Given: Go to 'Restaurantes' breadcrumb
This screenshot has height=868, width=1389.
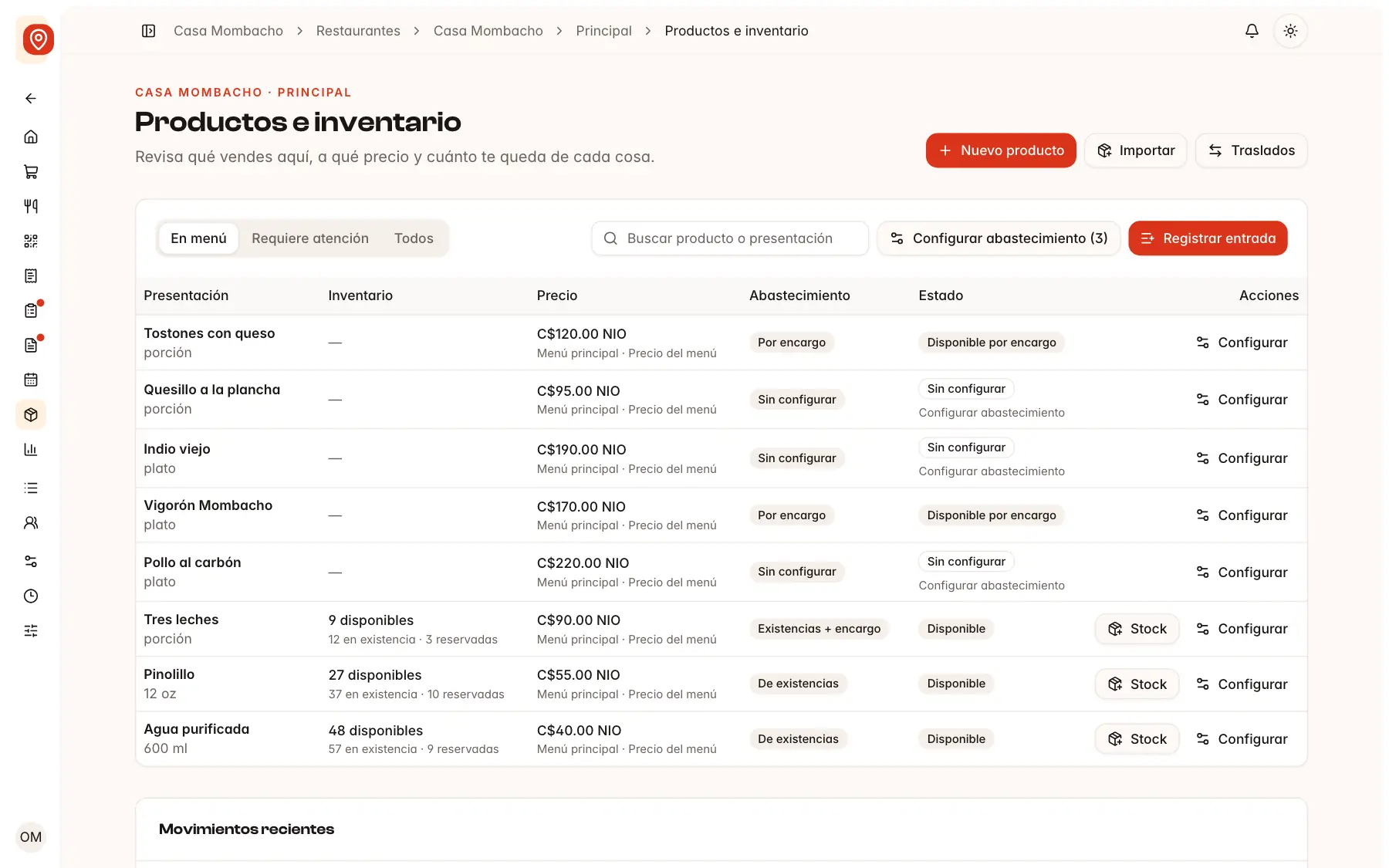Looking at the screenshot, I should [x=358, y=31].
